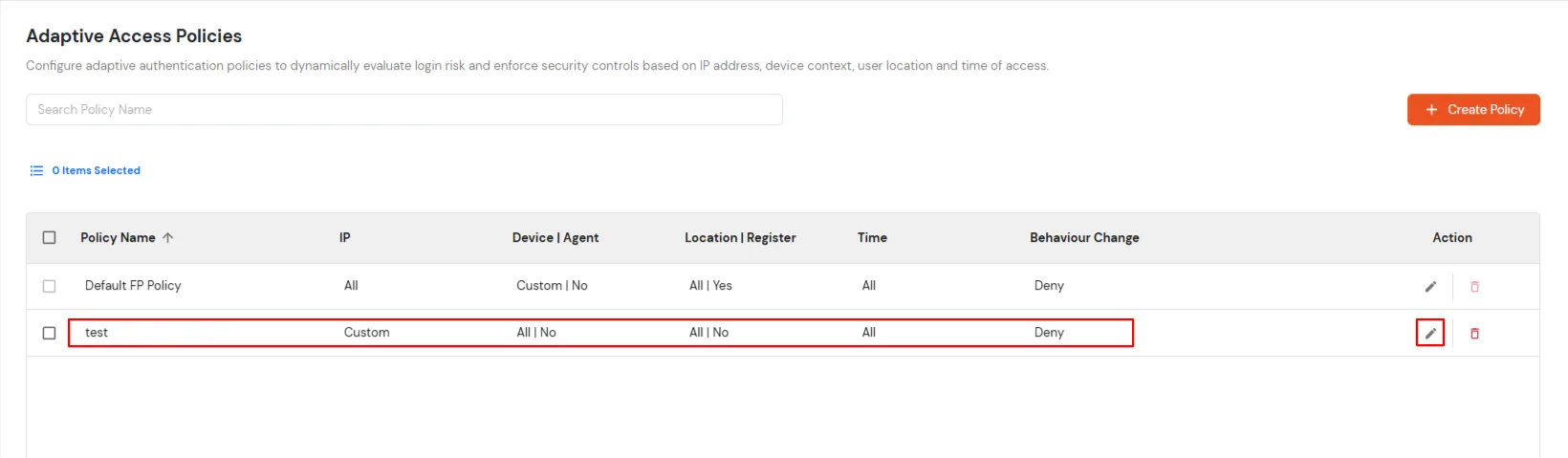Sort by the Policy Name column header
Image resolution: width=1568 pixels, height=458 pixels.
tap(118, 238)
